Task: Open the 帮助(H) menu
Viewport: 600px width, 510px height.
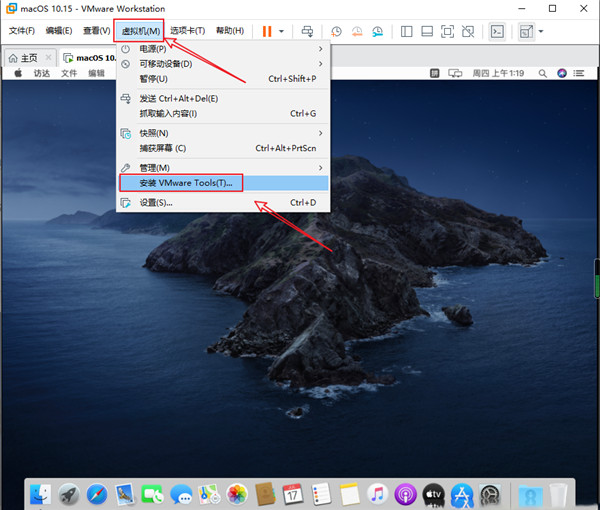Action: click(230, 31)
